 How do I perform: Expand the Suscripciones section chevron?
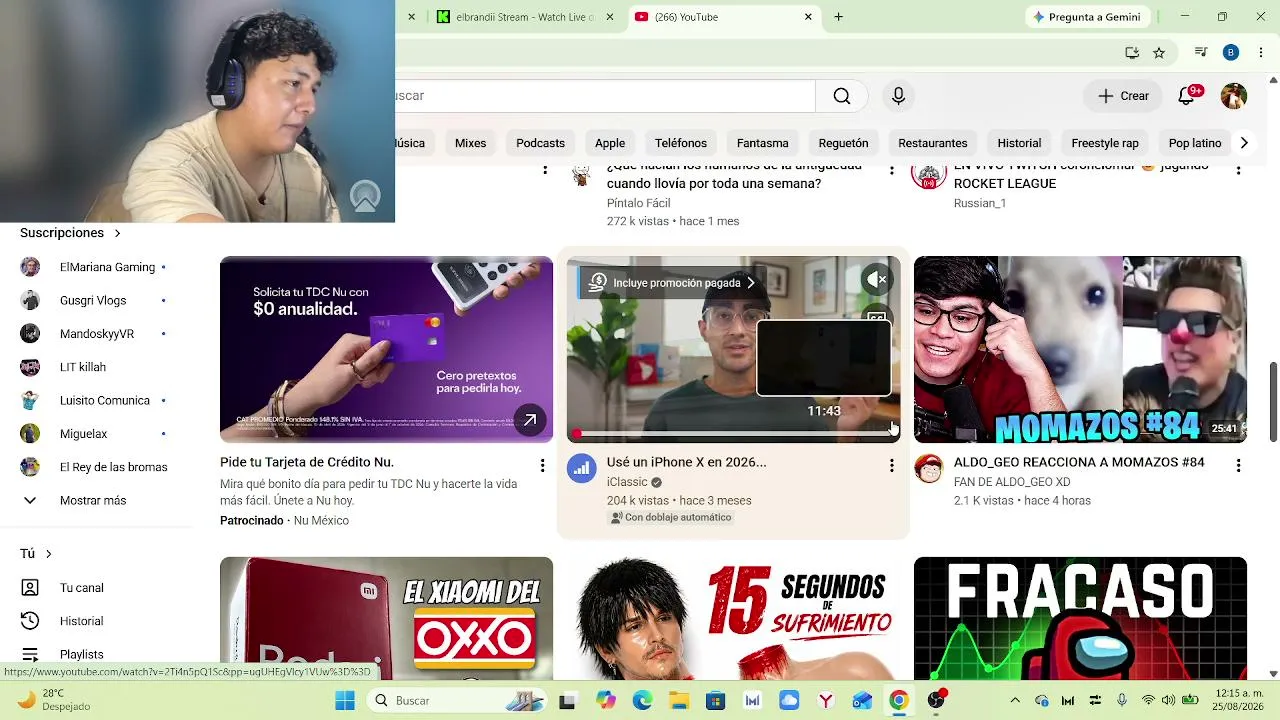coord(117,233)
